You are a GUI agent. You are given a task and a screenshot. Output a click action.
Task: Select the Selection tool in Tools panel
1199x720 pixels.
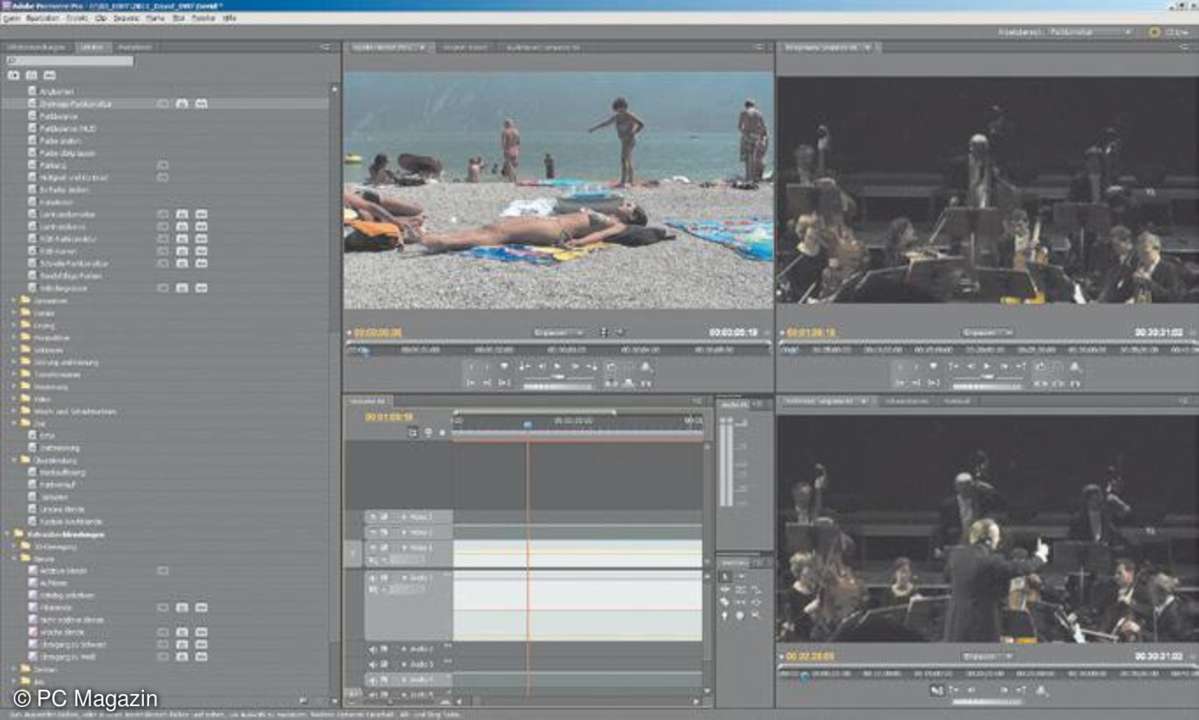click(725, 576)
